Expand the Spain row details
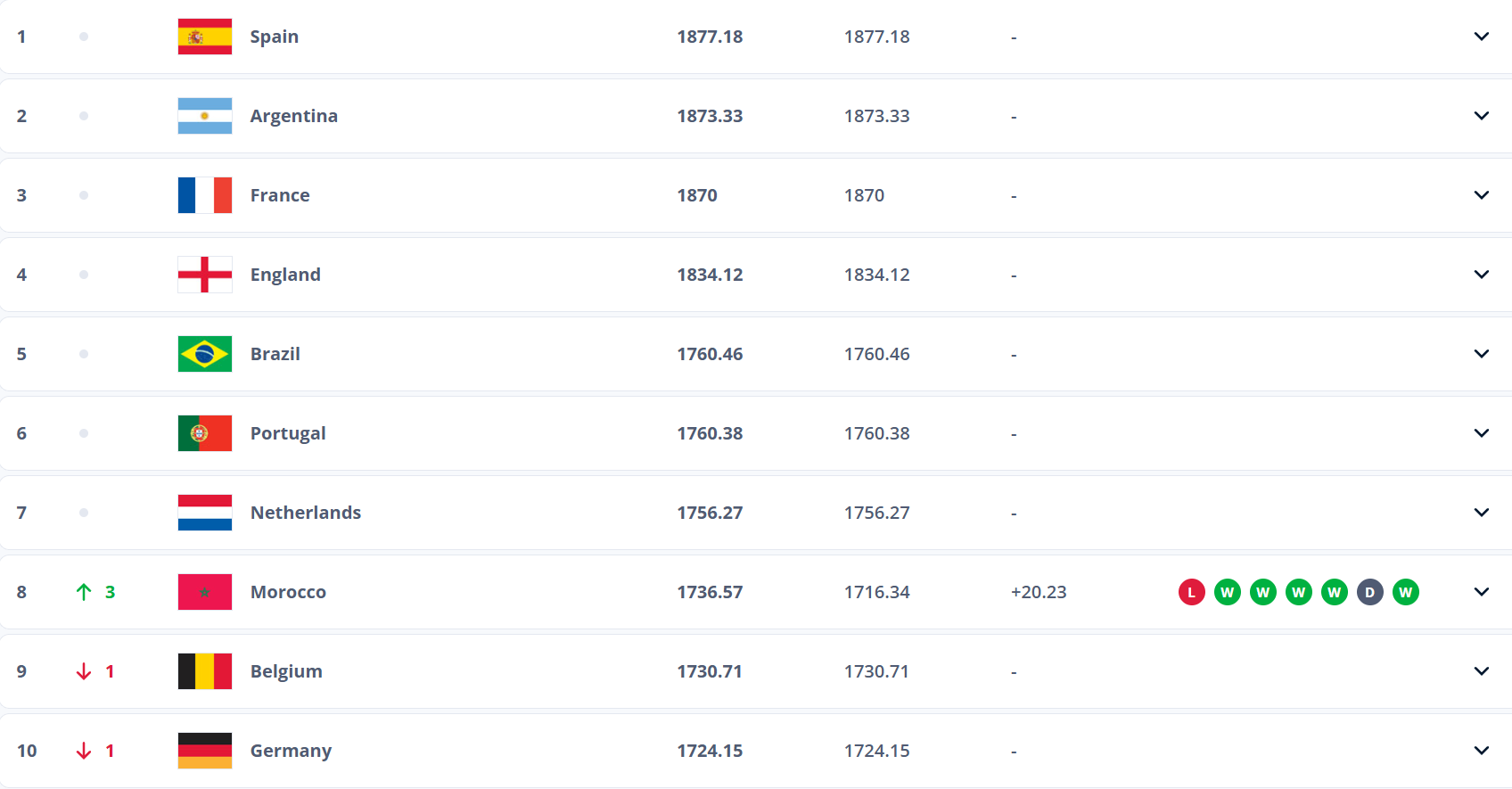The image size is (1512, 789). 1482,37
